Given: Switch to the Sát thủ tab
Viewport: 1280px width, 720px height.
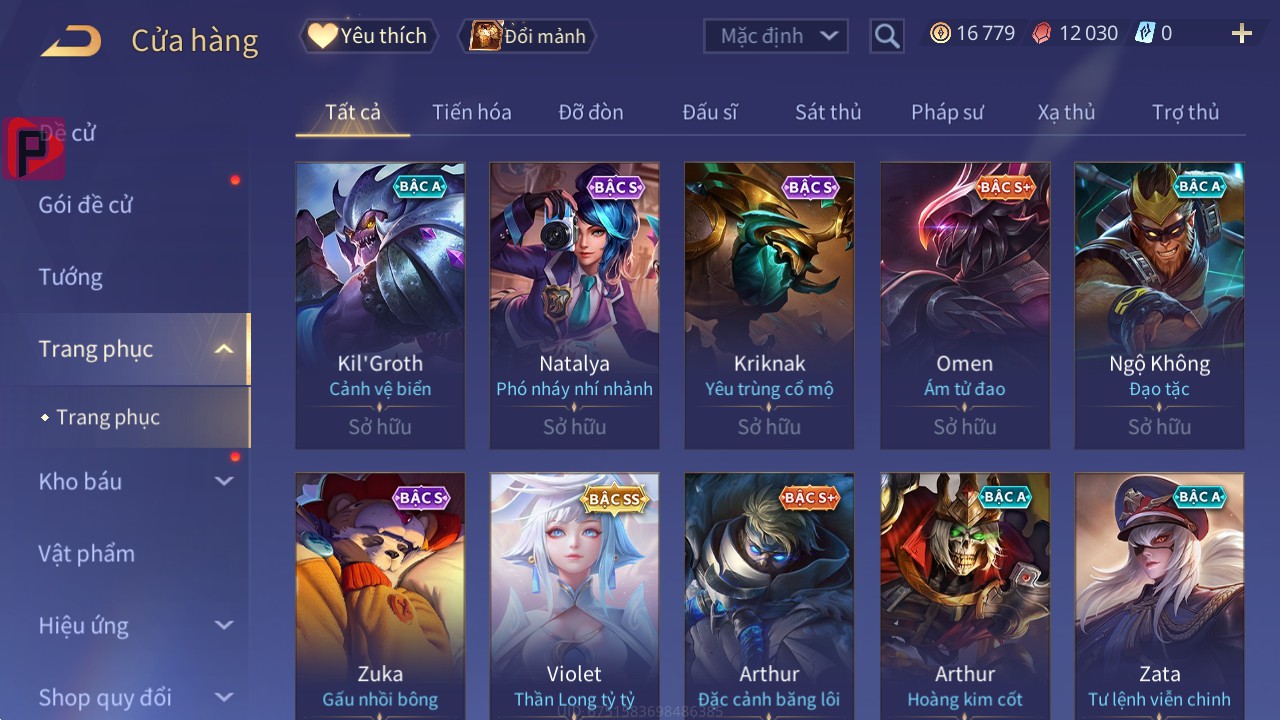Looking at the screenshot, I should [x=828, y=112].
